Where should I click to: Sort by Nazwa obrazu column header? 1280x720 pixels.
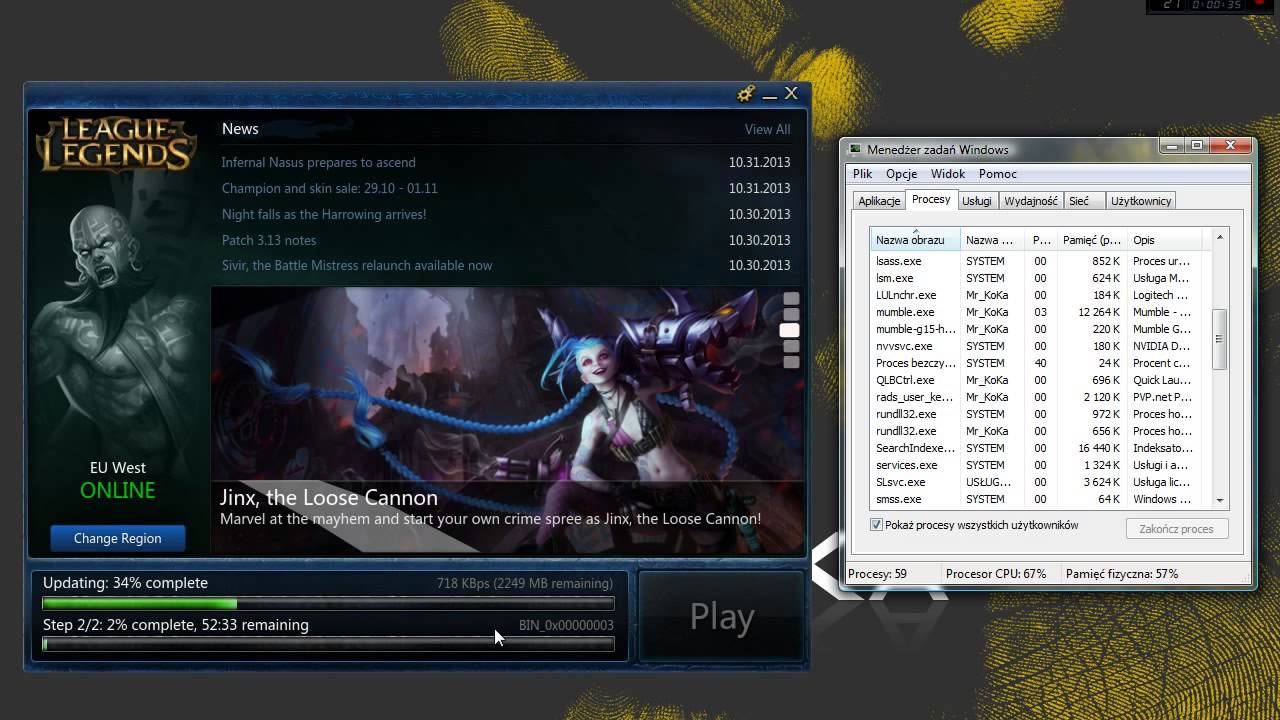(915, 240)
